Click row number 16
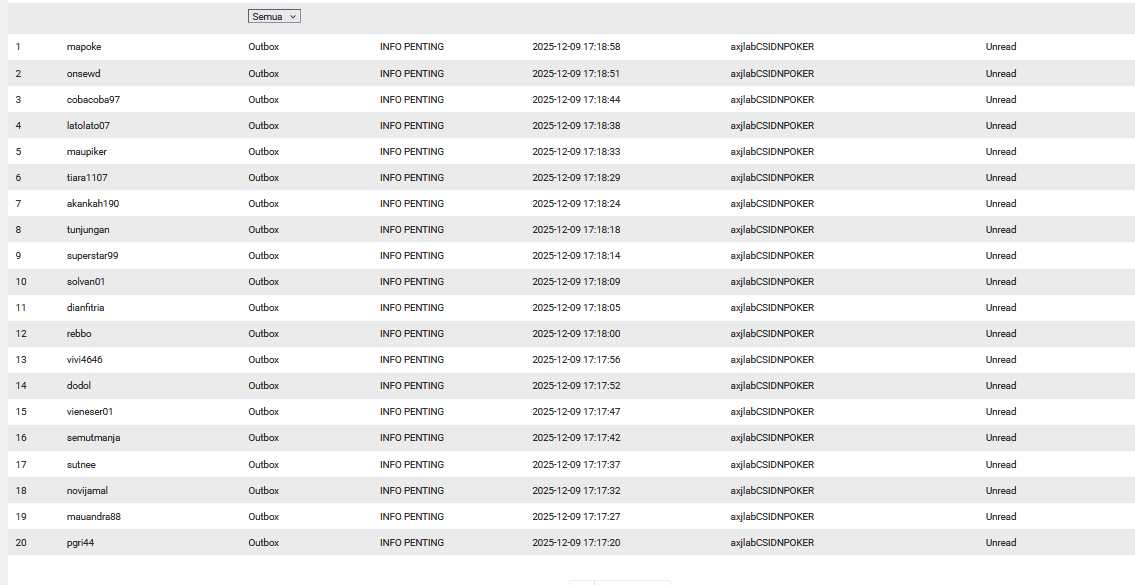1135x585 pixels. pos(21,439)
